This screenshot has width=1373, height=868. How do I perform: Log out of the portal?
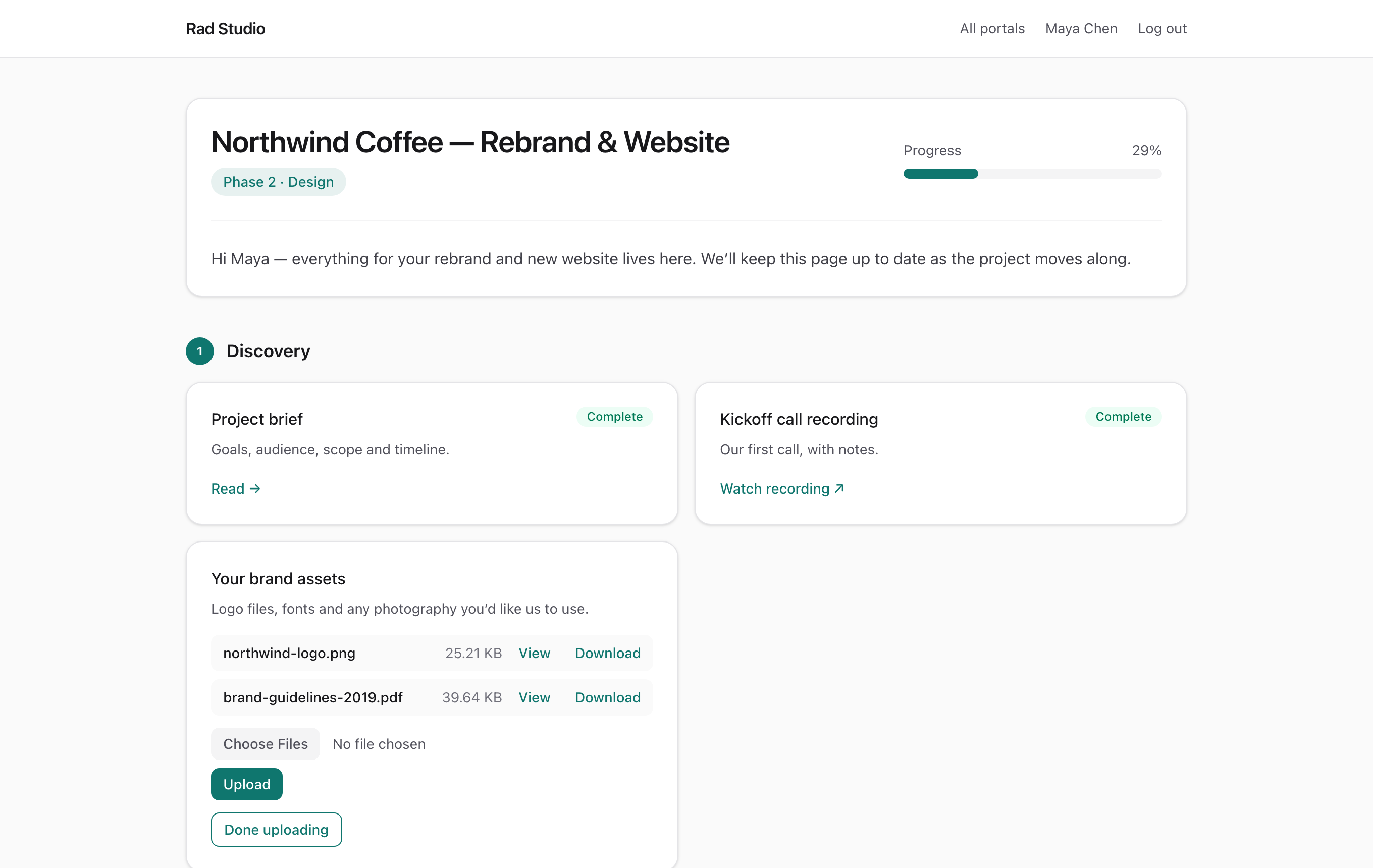pyautogui.click(x=1162, y=28)
